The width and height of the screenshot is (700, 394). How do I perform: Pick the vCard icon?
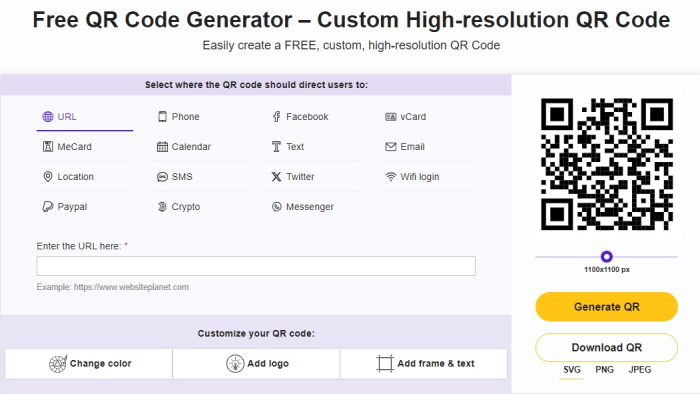(391, 117)
